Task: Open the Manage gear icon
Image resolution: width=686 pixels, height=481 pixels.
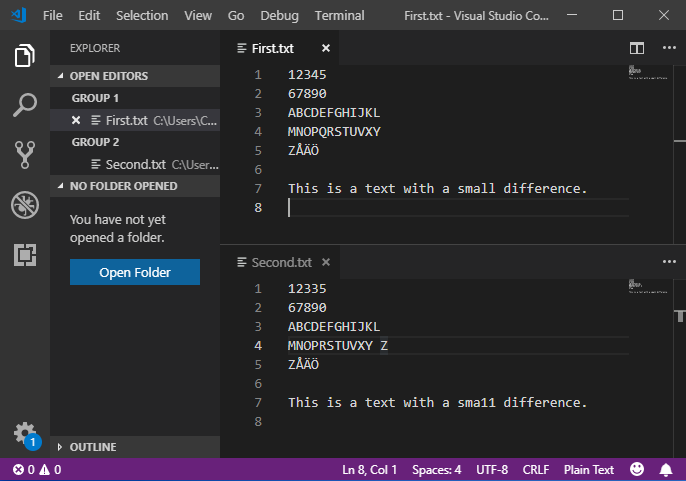Action: click(25, 434)
